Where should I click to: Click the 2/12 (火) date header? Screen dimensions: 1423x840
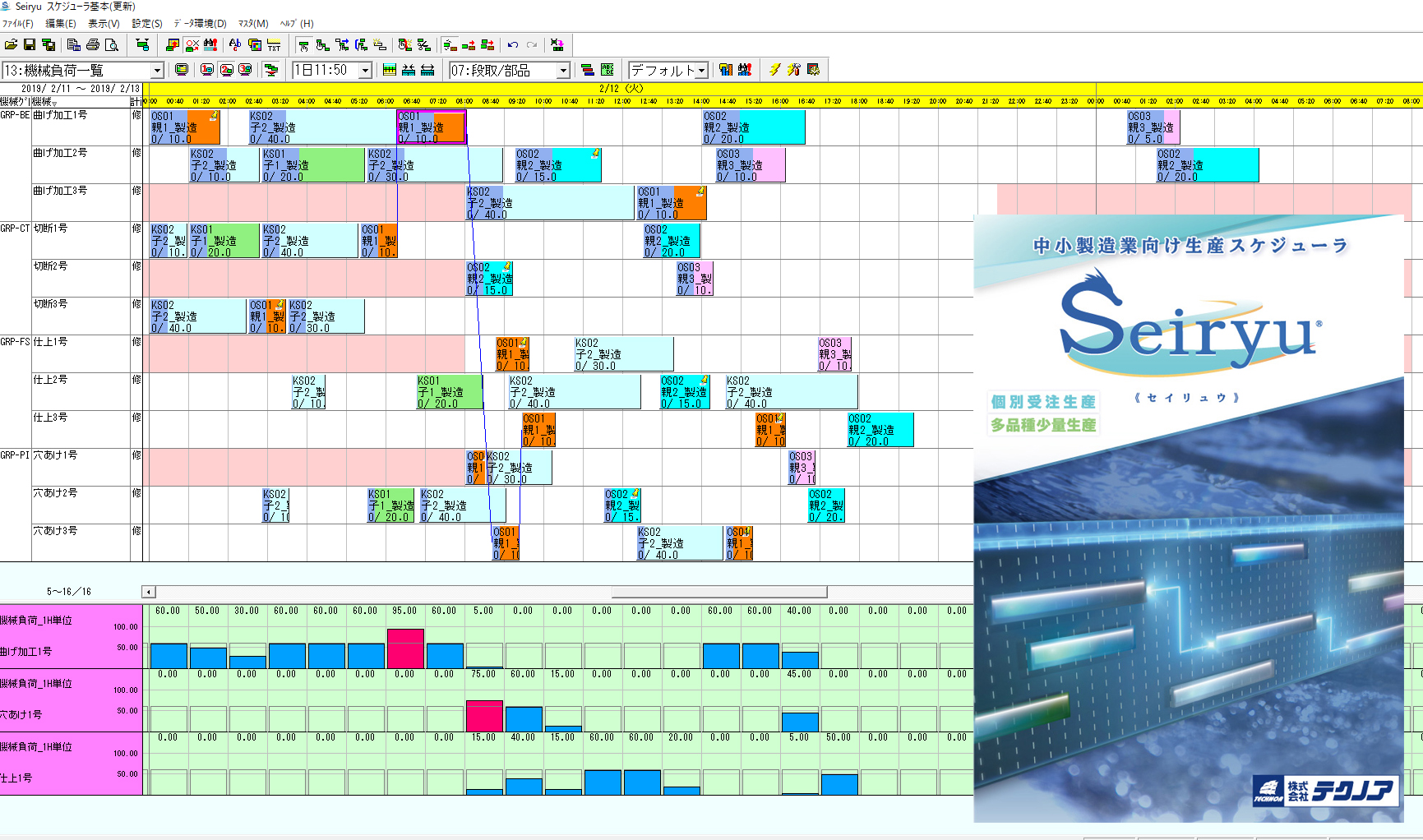(621, 89)
